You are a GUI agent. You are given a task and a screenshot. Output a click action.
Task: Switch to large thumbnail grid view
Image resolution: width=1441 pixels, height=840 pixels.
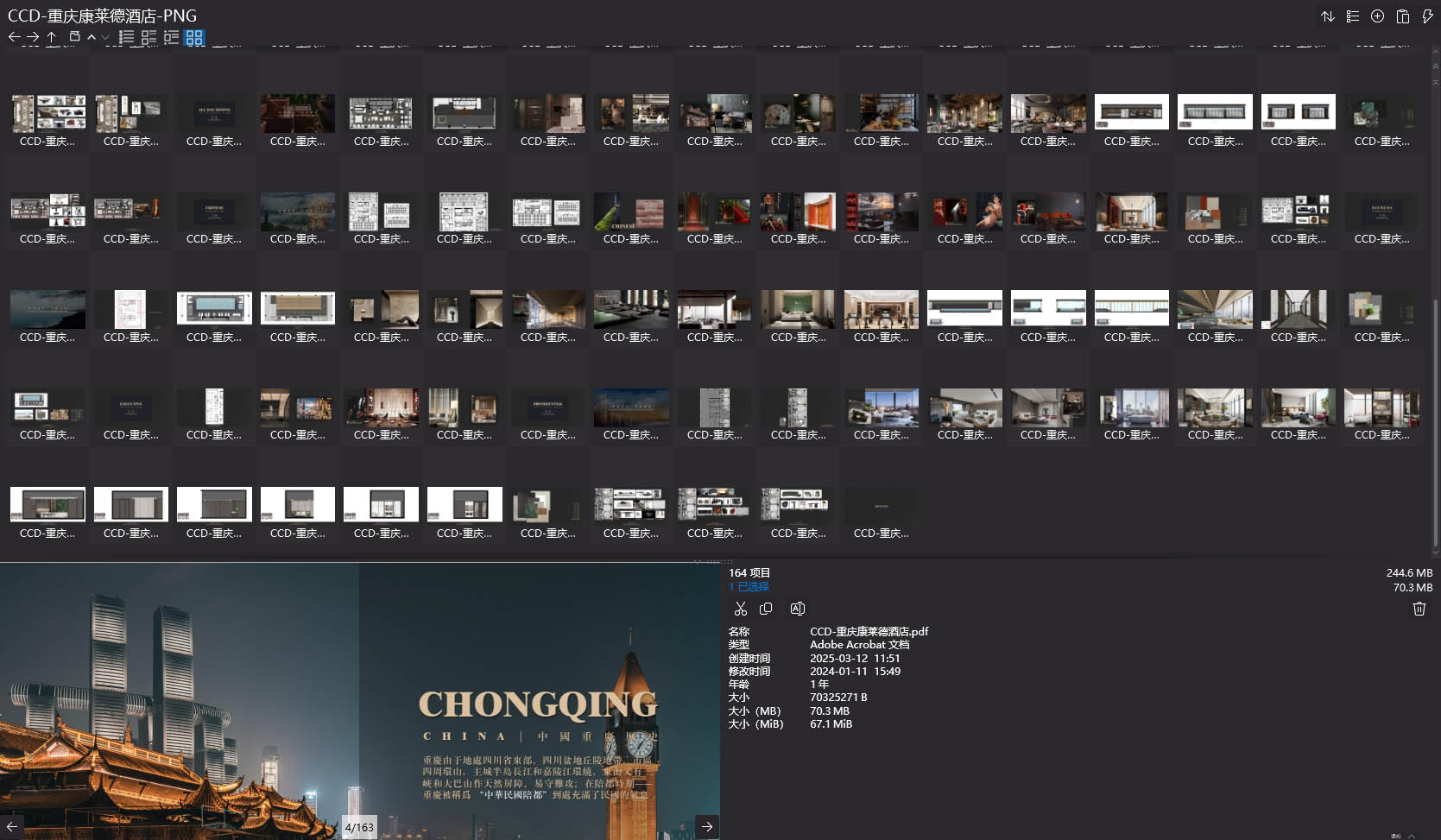coord(194,37)
